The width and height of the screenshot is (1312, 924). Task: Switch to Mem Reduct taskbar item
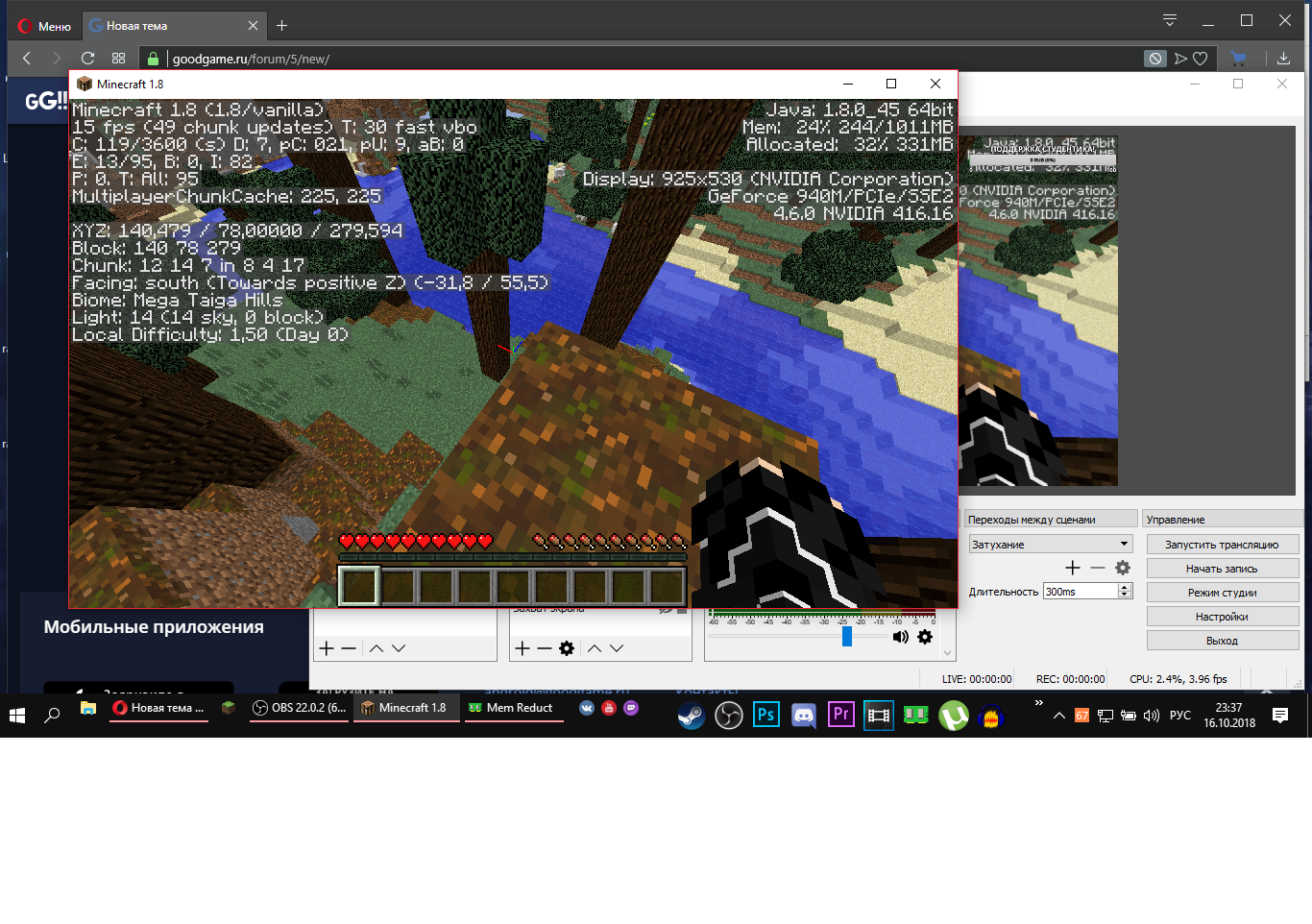click(x=512, y=708)
